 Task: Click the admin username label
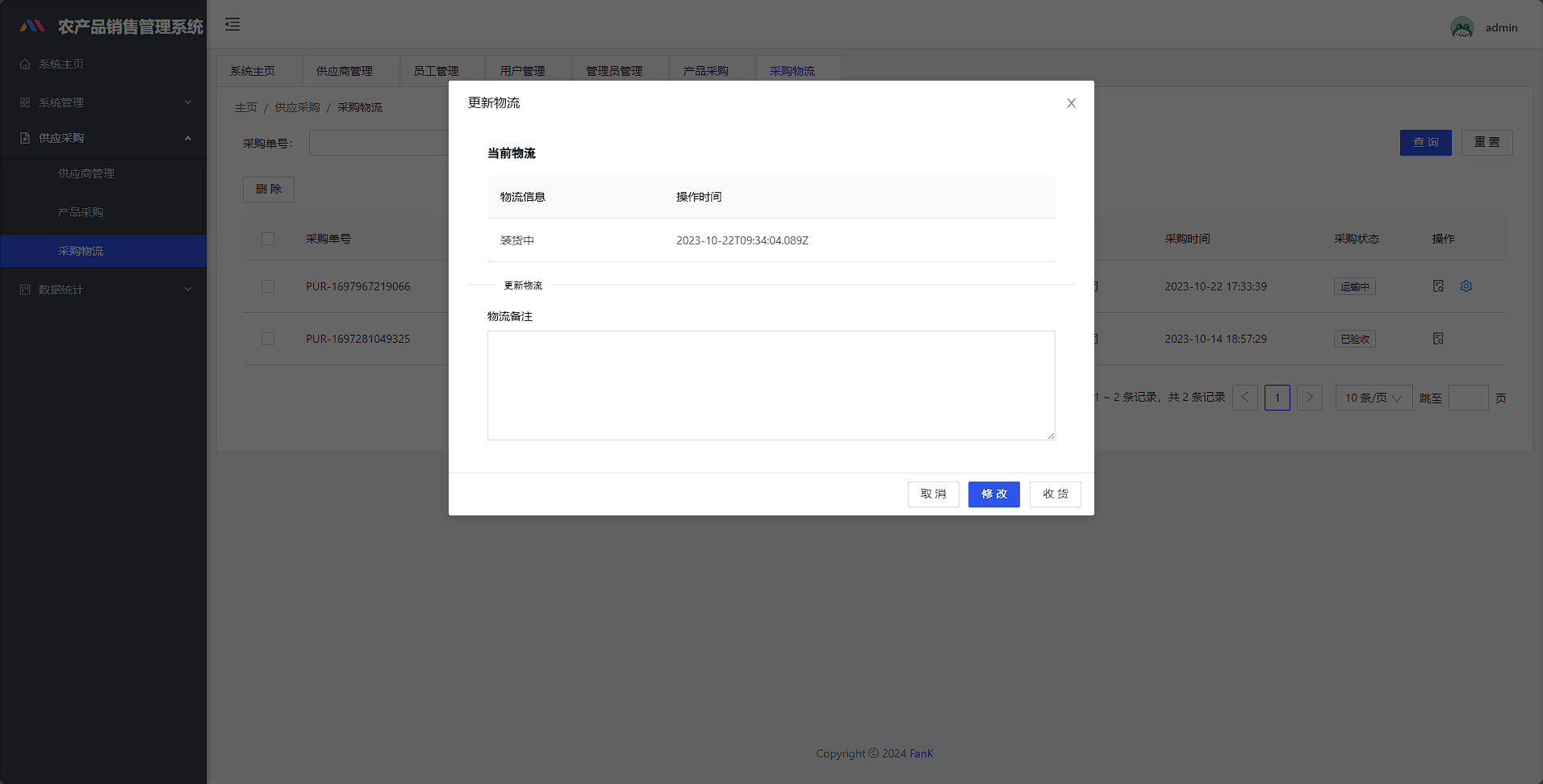pyautogui.click(x=1501, y=27)
